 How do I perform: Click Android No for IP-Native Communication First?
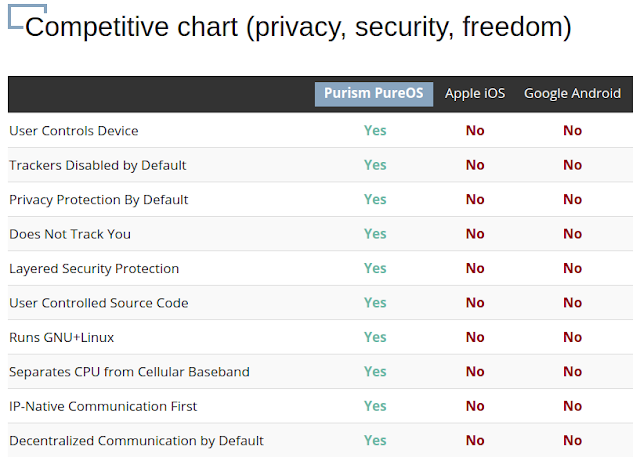[572, 407]
